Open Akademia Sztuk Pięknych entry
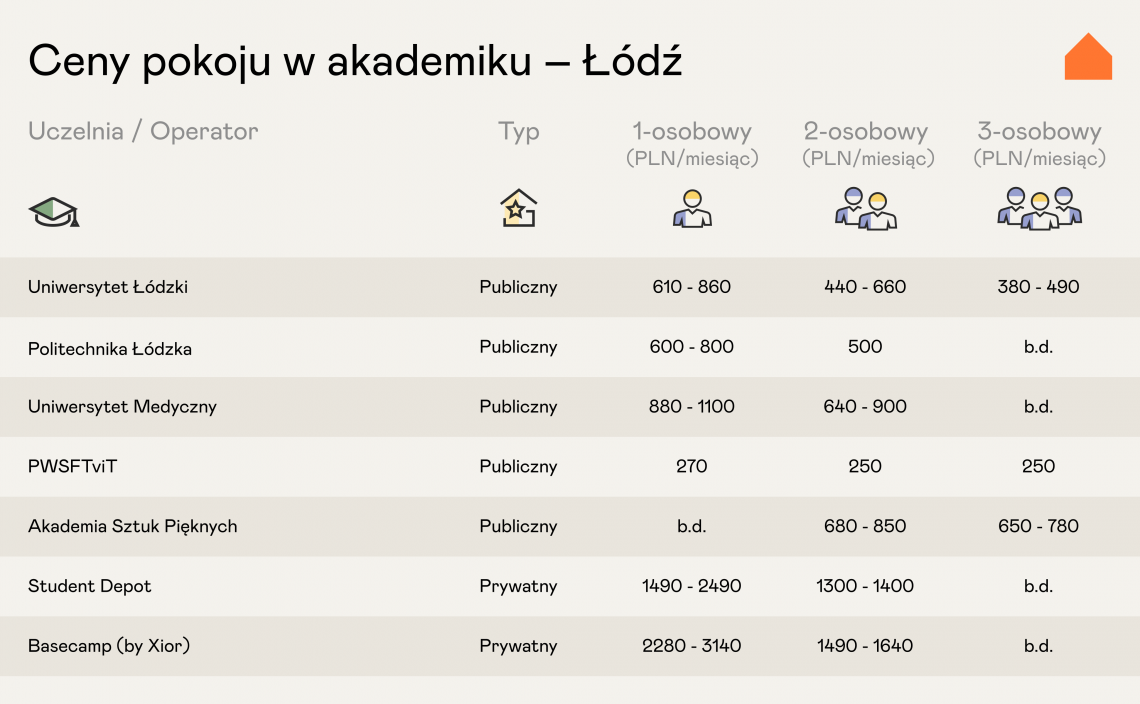The image size is (1140, 704). click(x=133, y=527)
